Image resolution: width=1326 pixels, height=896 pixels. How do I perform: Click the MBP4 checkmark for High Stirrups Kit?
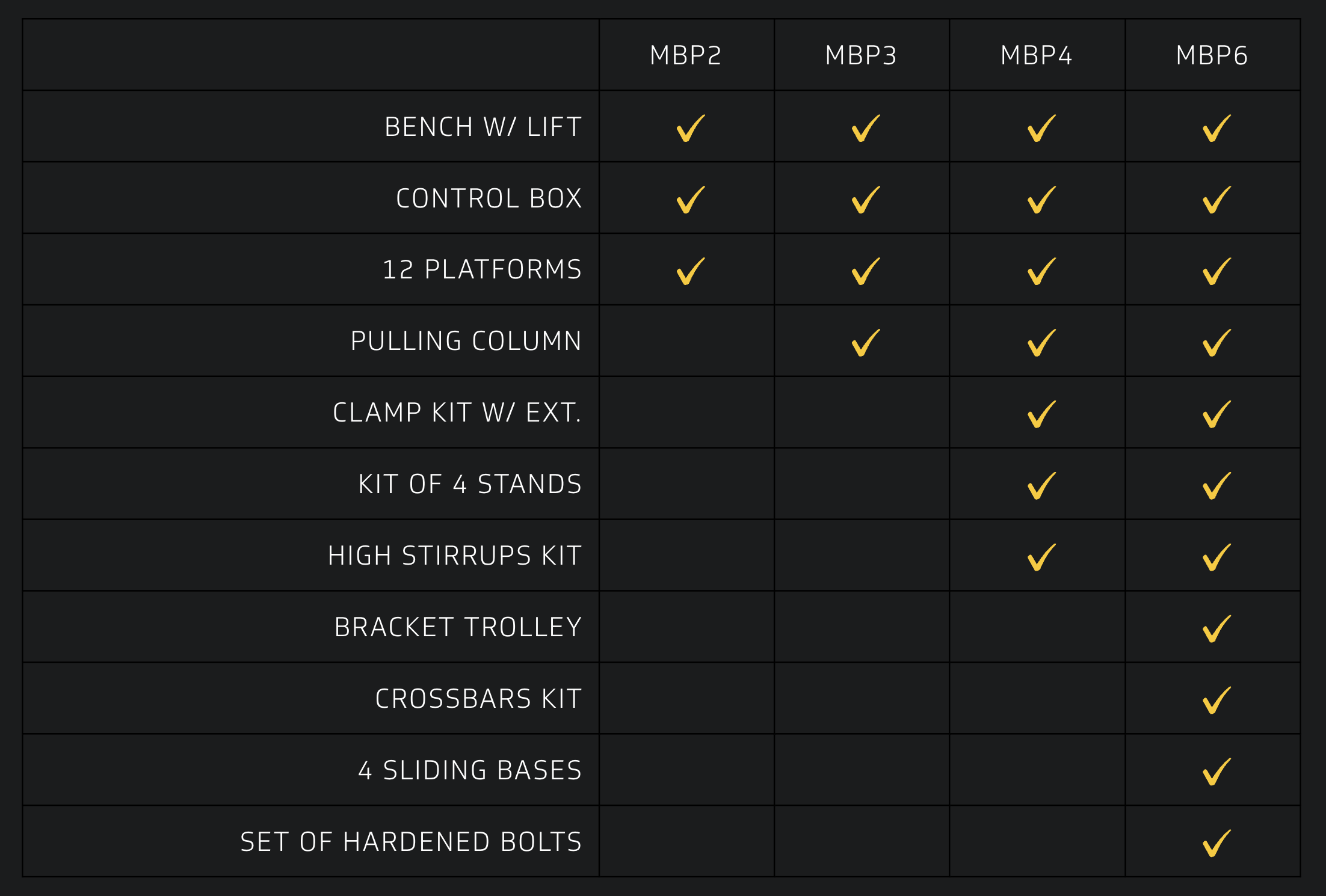[x=1041, y=557]
